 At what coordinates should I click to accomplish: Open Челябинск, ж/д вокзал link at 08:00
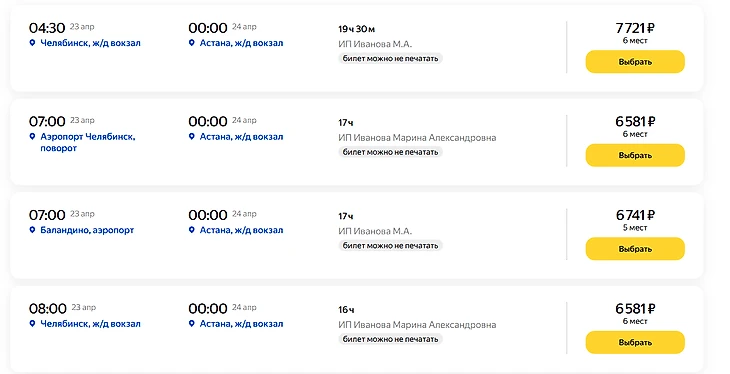pyautogui.click(x=90, y=324)
